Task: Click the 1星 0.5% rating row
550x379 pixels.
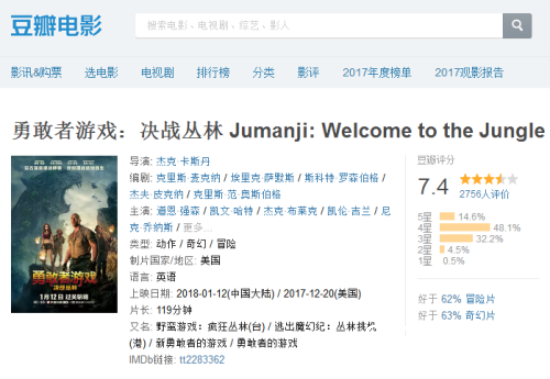Action: (441, 261)
